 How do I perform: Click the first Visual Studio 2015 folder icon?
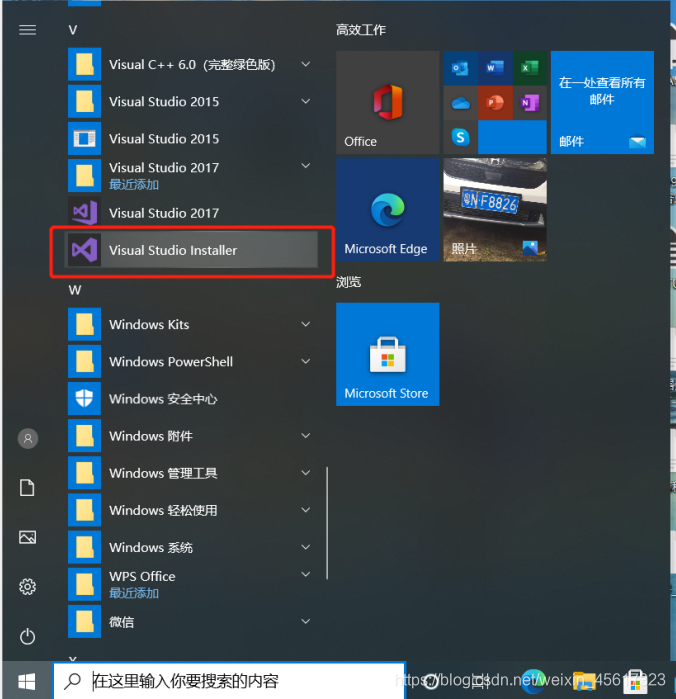click(x=84, y=102)
